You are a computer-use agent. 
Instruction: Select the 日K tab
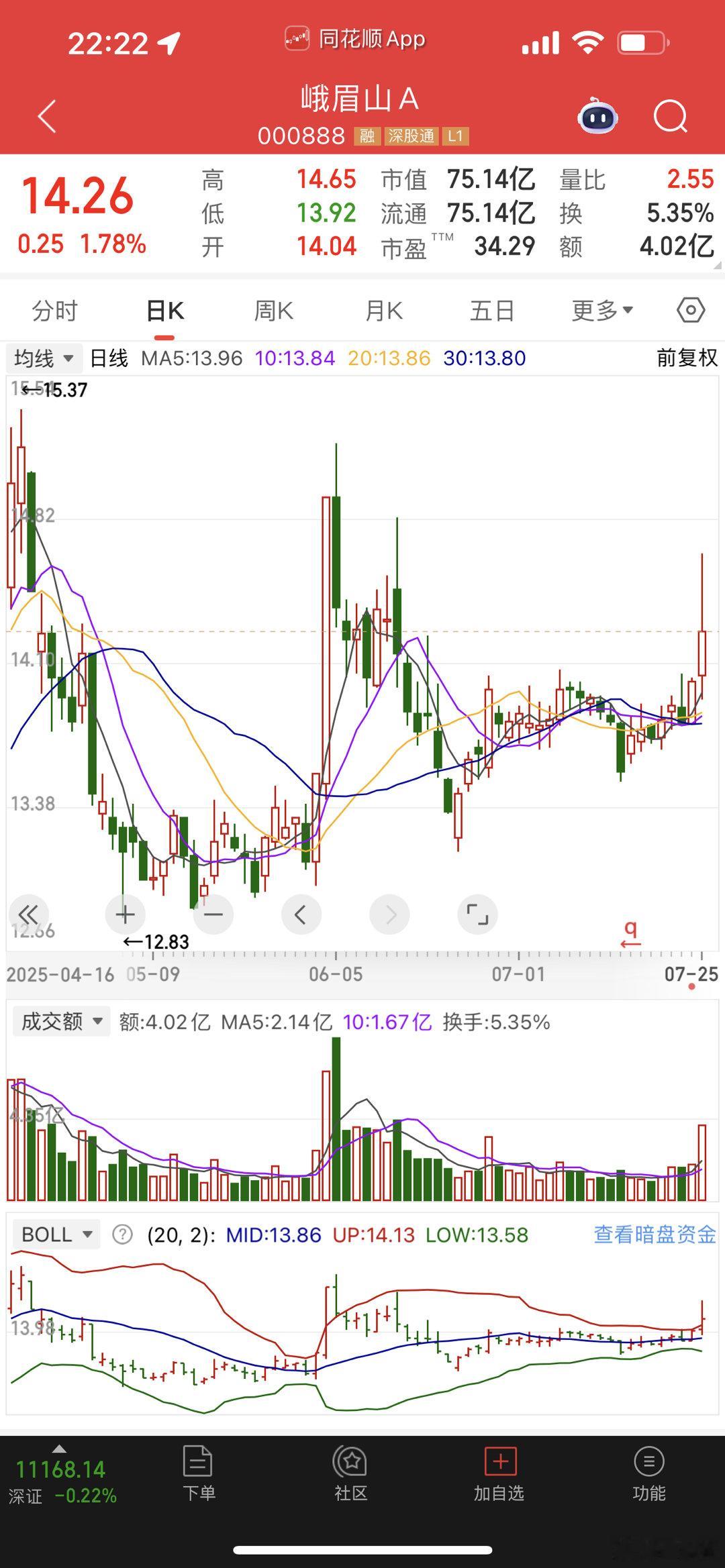165,311
